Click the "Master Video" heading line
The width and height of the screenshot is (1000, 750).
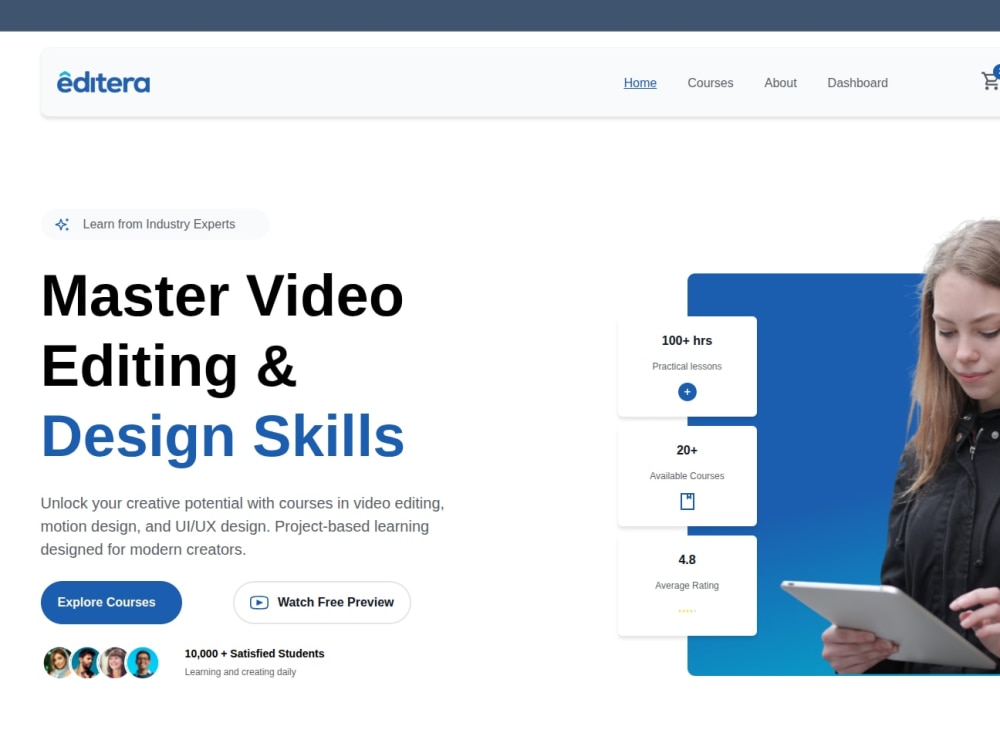(223, 296)
